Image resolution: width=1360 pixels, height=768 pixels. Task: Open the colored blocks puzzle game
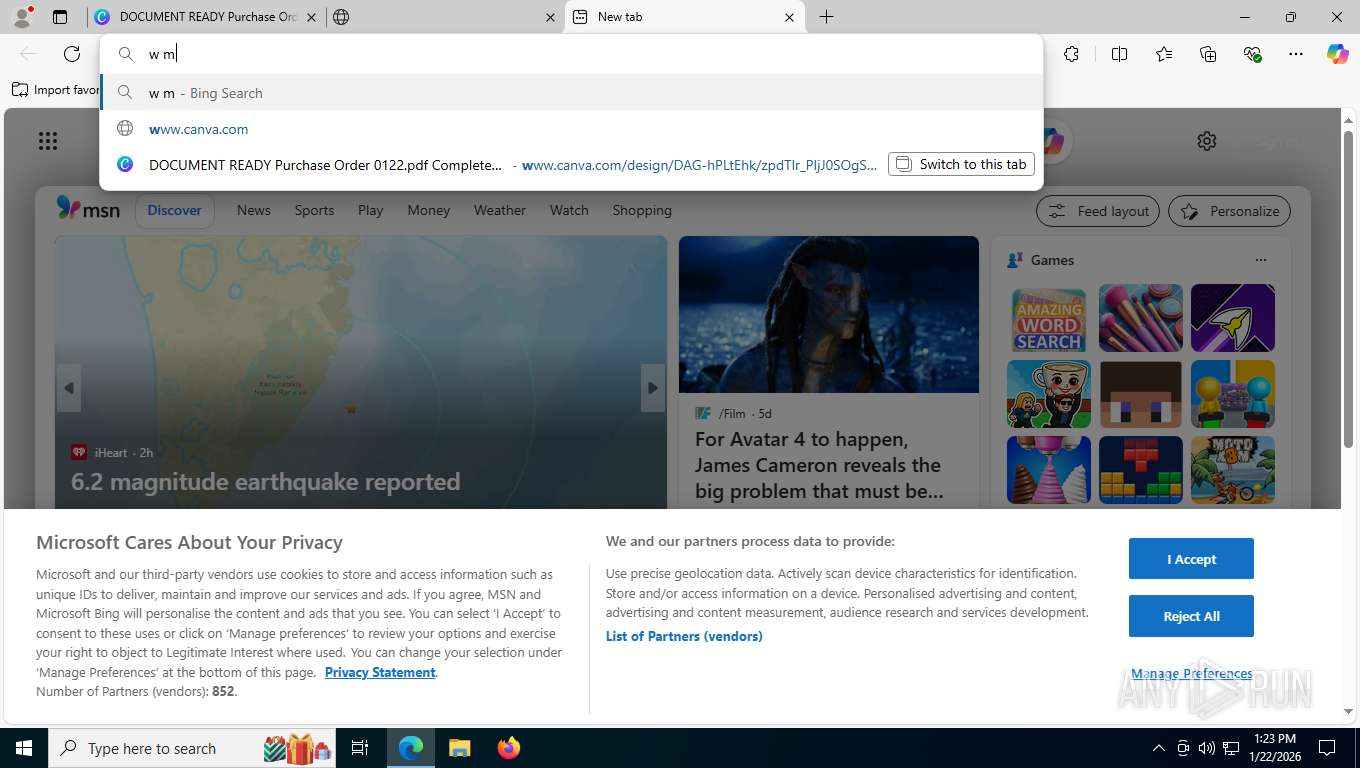1141,470
